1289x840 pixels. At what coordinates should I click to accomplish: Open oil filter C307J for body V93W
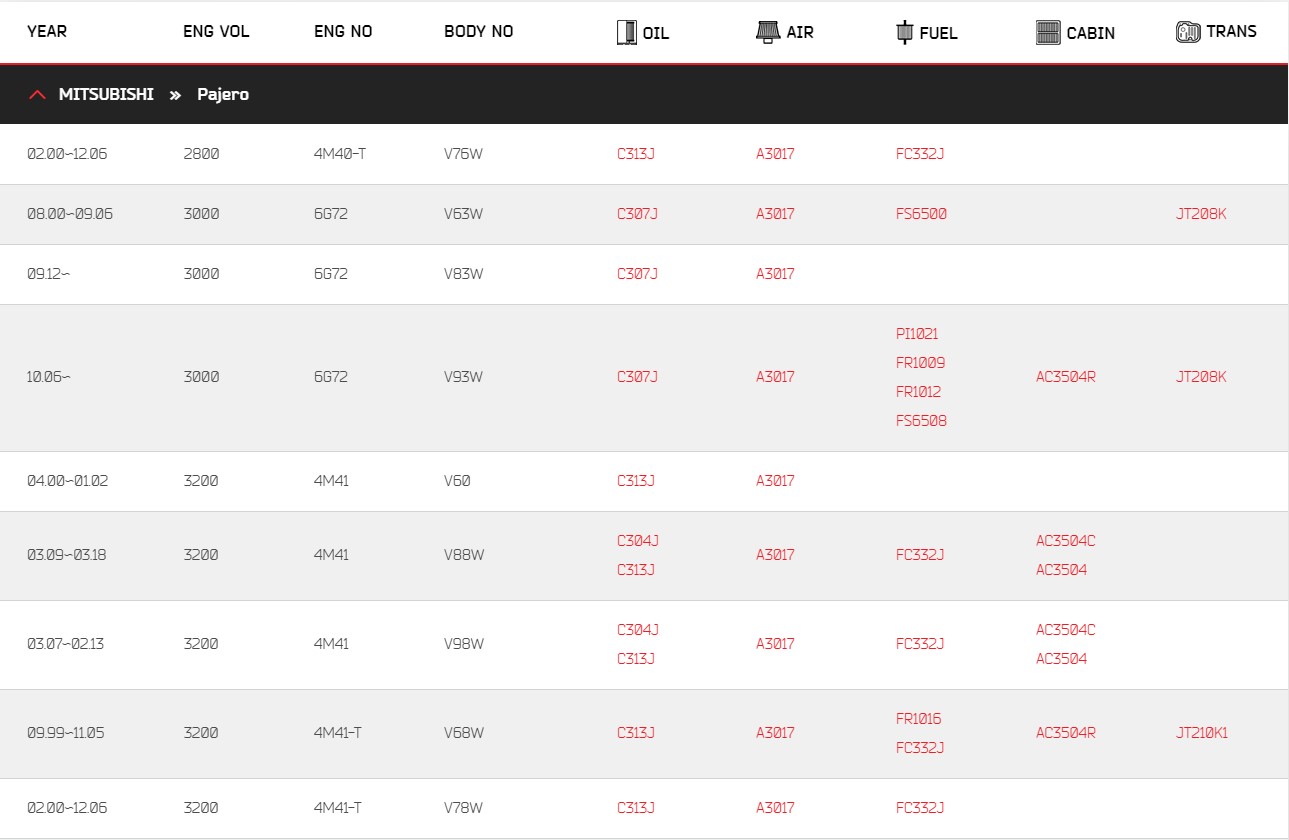[x=637, y=377]
